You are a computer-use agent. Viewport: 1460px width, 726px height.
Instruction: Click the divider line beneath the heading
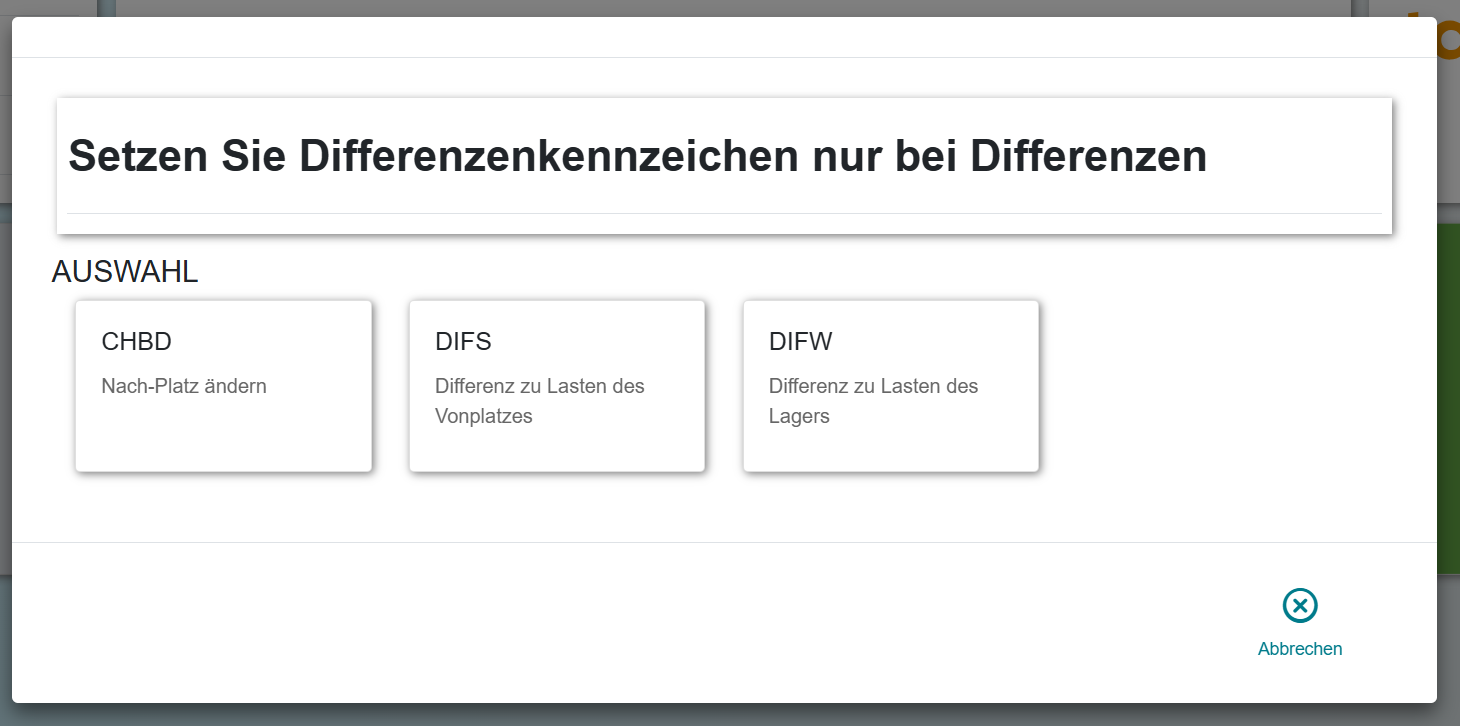click(724, 213)
